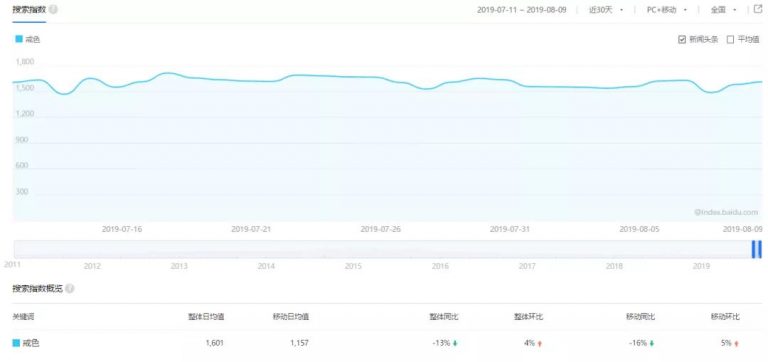Enable the 平均值 checkbox
This screenshot has height=362, width=768.
coord(730,40)
